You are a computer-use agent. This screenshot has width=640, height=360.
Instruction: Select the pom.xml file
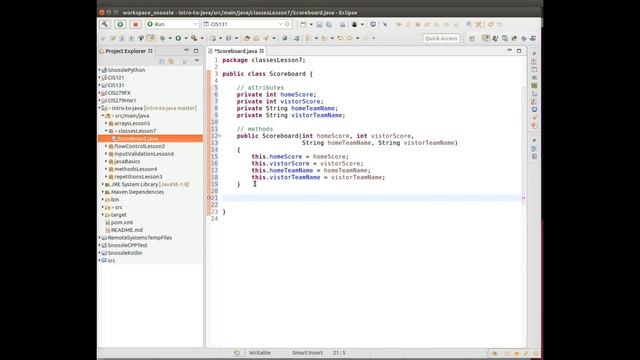pos(122,222)
